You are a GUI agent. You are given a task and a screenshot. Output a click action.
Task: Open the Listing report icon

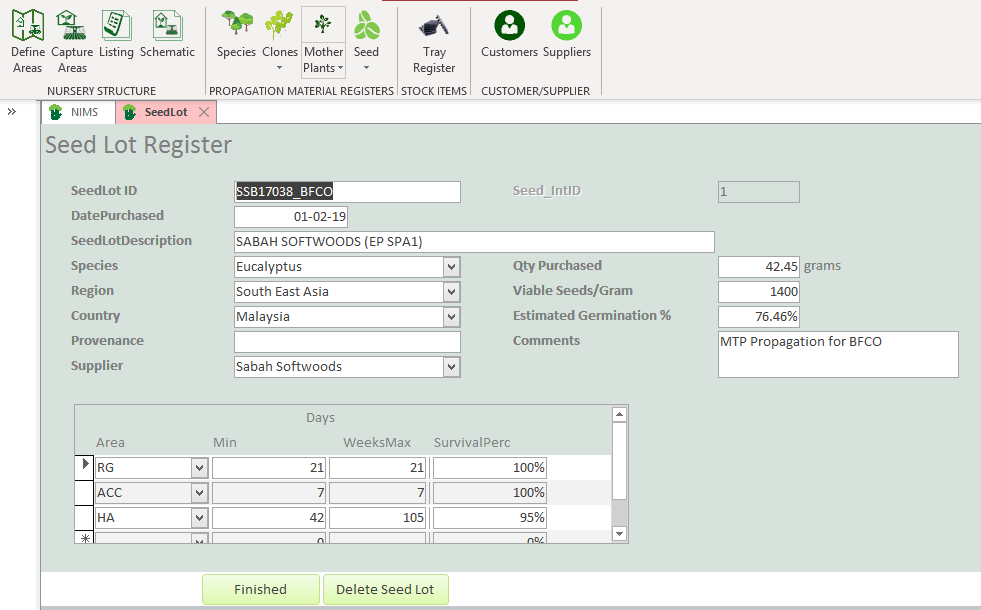point(116,34)
